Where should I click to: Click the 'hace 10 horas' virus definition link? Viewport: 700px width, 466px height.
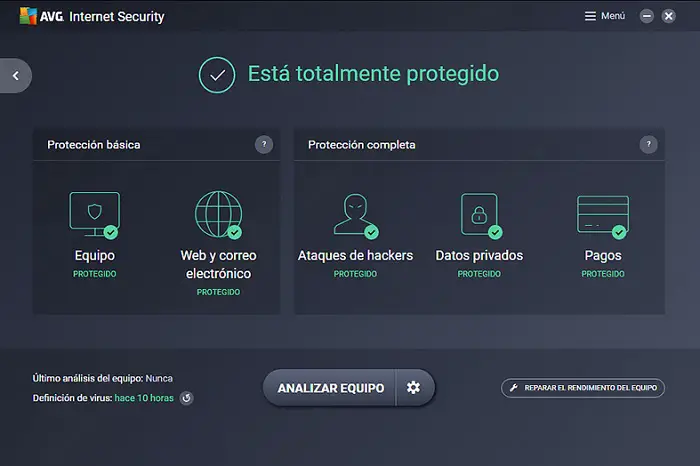click(144, 398)
